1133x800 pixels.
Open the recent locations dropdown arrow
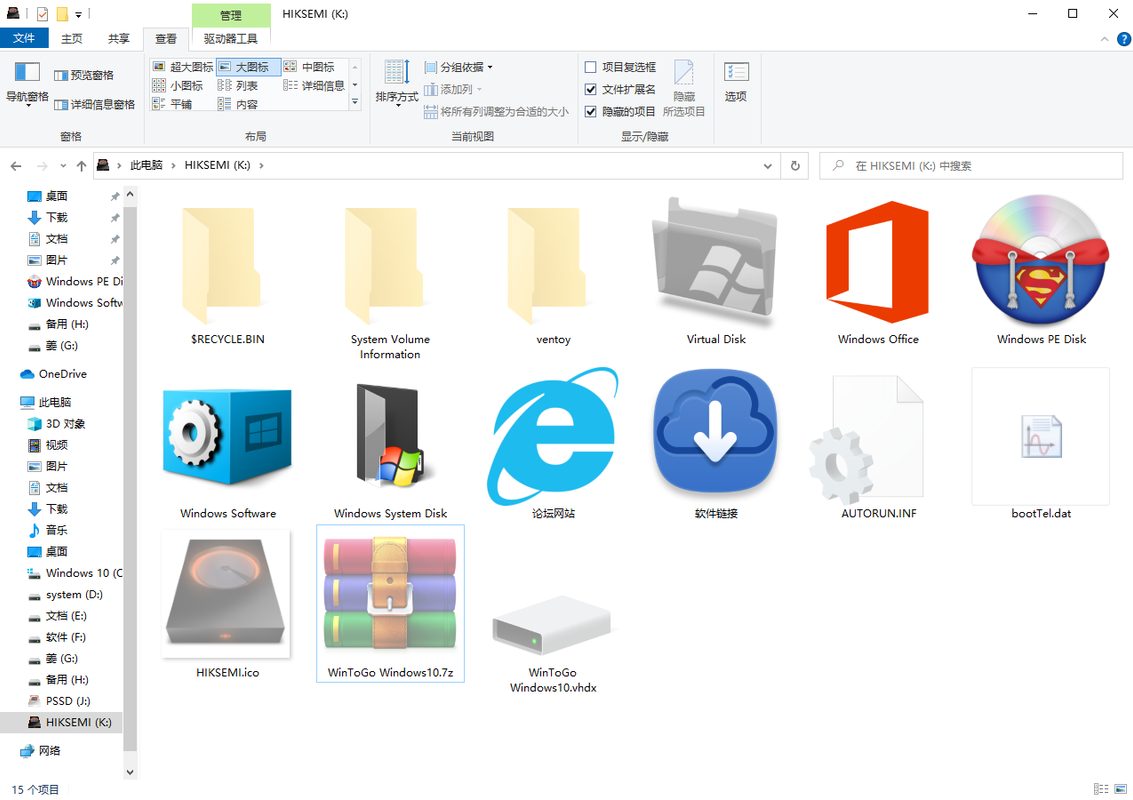tap(64, 166)
